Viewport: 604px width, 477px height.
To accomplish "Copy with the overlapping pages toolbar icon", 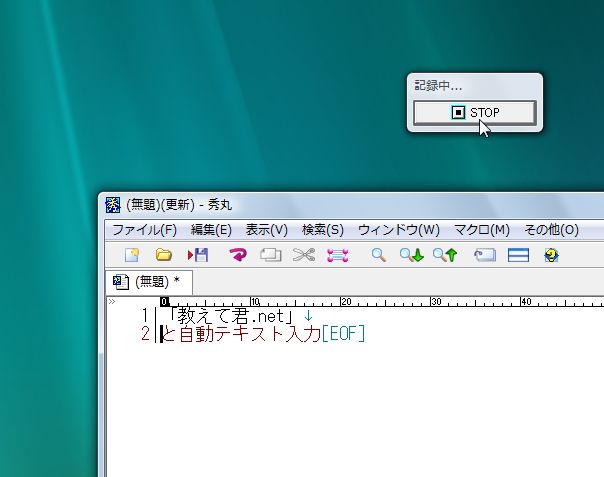I will 270,255.
